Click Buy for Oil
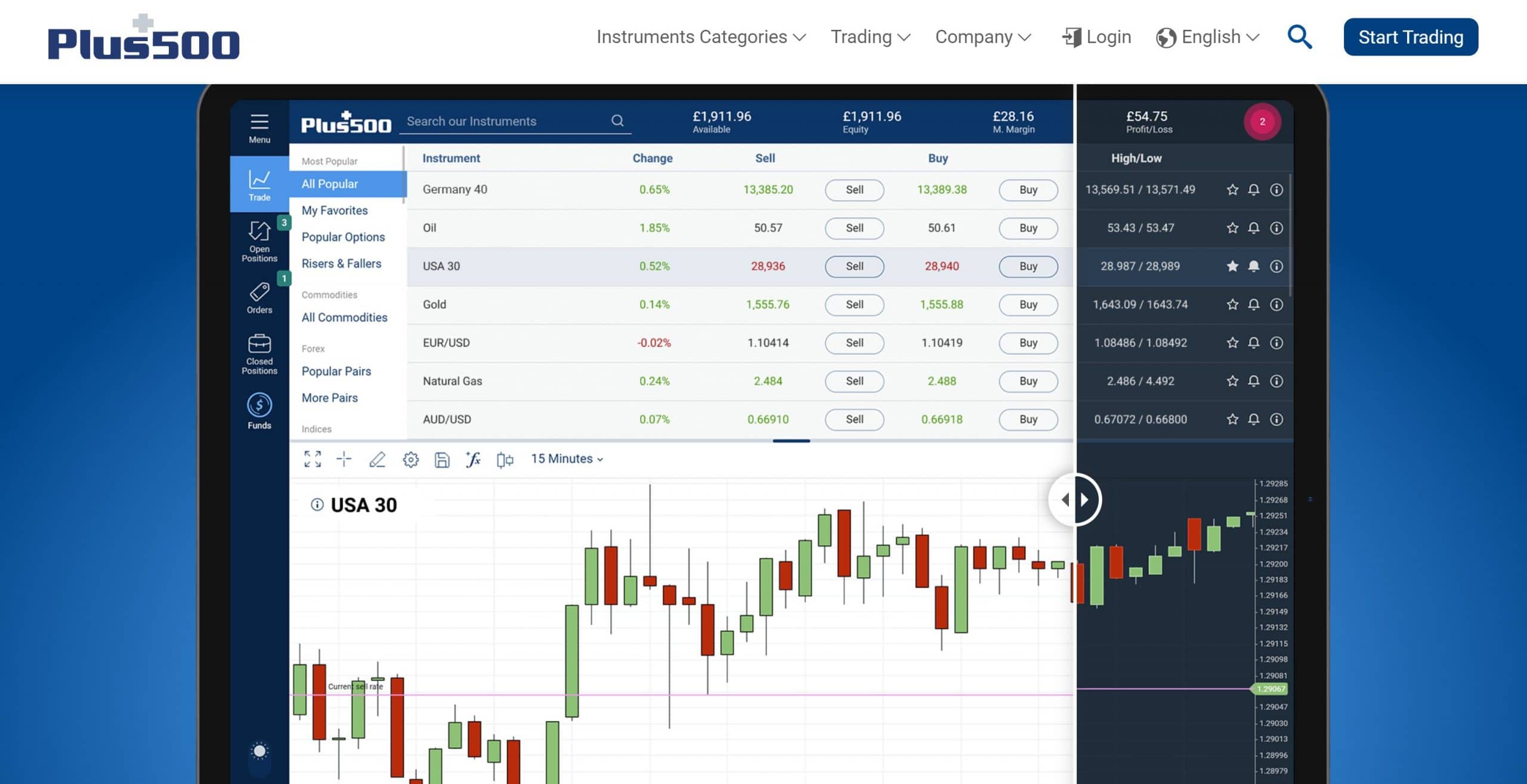This screenshot has width=1527, height=784. pos(1028,228)
